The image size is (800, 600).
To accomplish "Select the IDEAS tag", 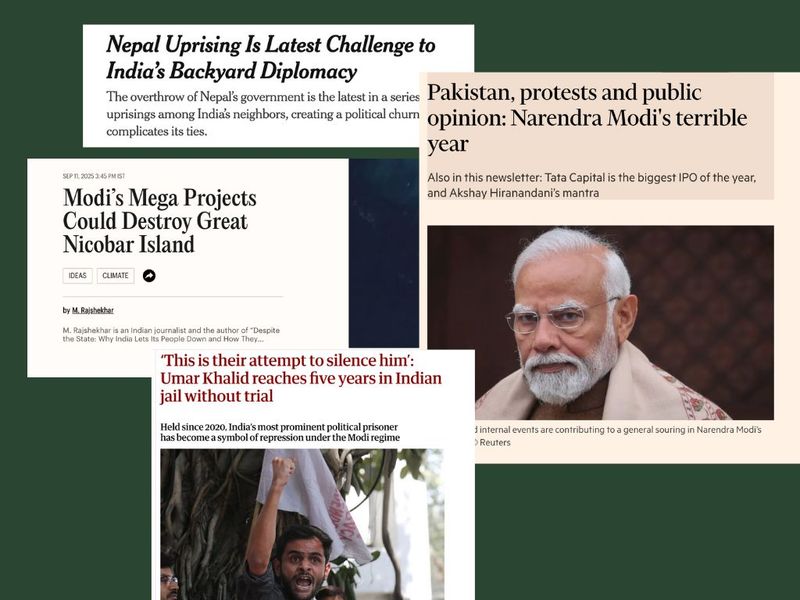I will point(78,276).
